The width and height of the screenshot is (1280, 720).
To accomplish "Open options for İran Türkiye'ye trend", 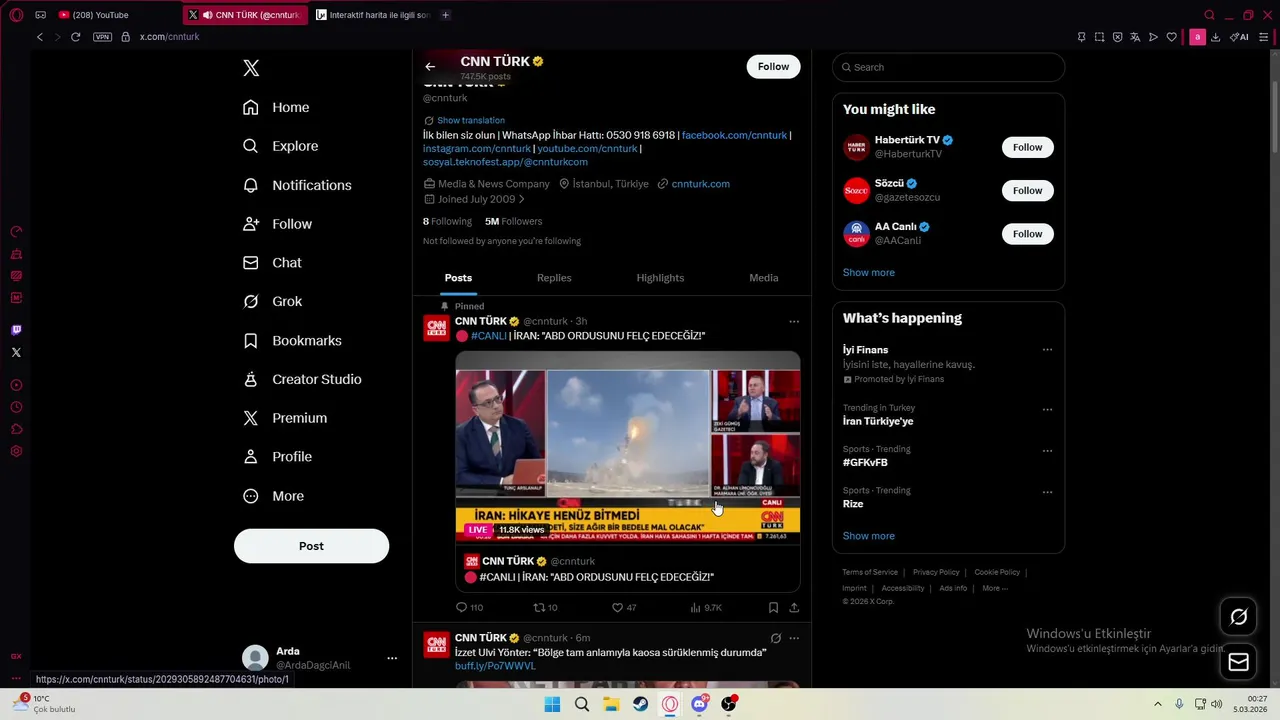I will pos(1047,410).
